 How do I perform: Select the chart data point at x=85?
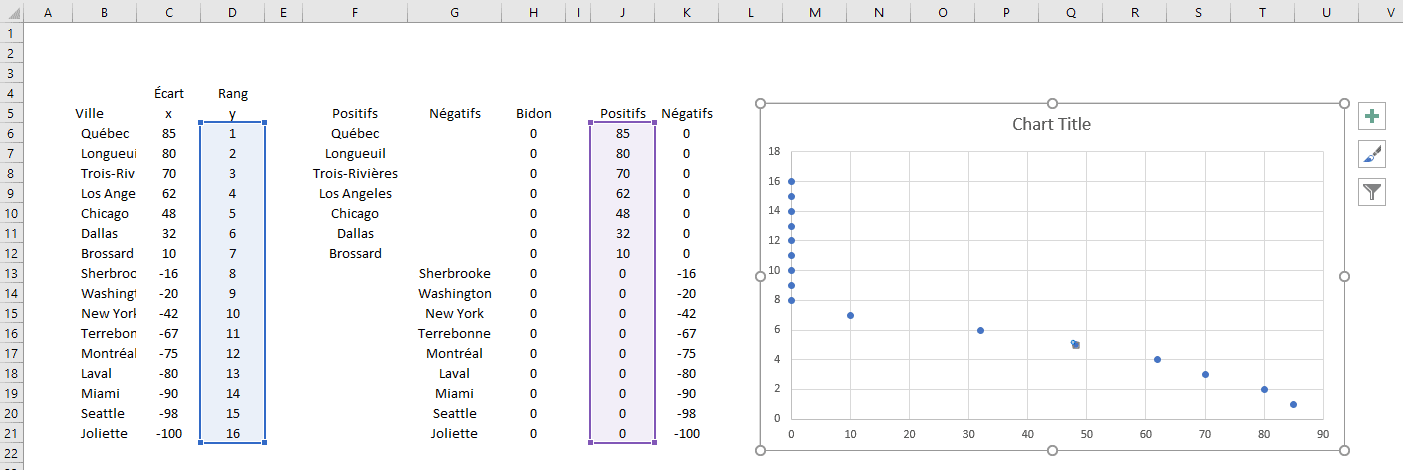pos(1293,404)
